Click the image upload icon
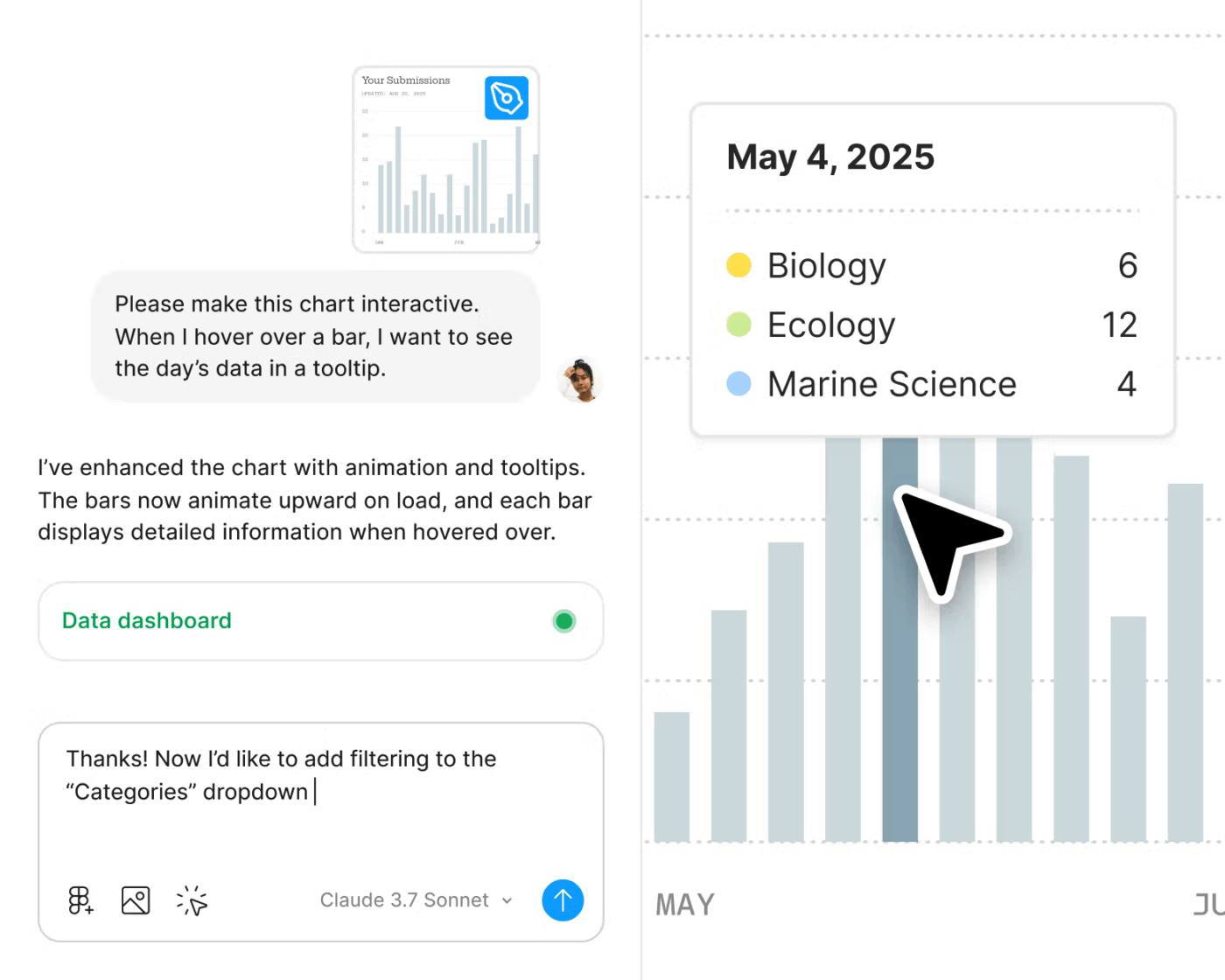The image size is (1225, 980). point(136,900)
